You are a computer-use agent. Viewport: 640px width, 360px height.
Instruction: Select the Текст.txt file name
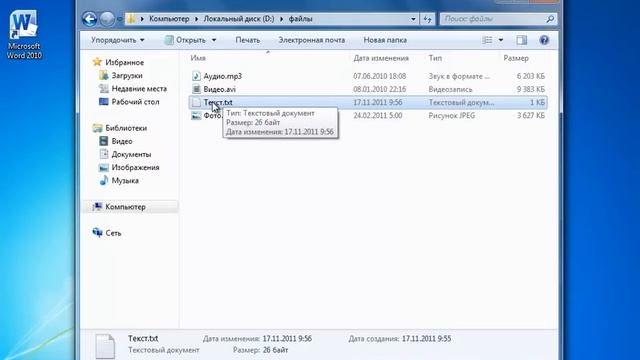pos(218,102)
